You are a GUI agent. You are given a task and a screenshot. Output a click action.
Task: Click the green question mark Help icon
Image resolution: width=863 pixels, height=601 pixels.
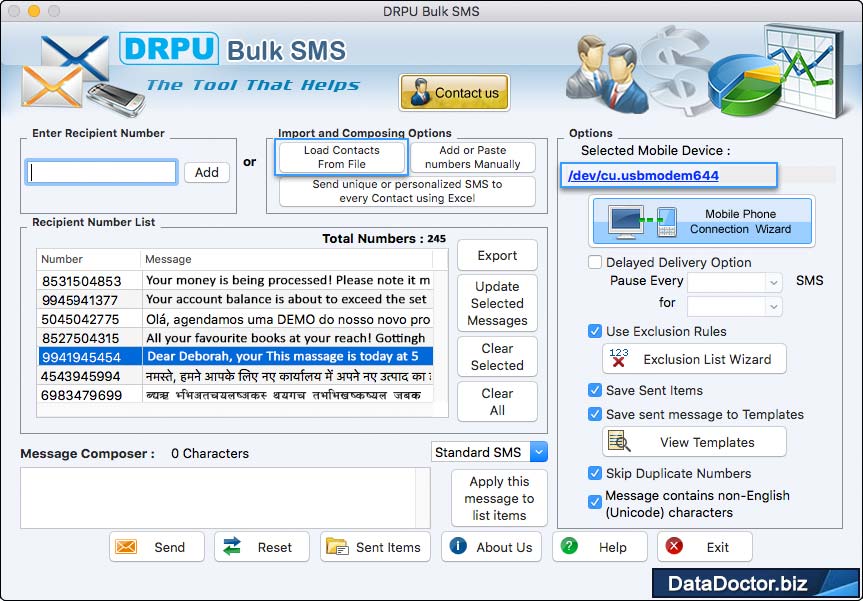point(569,545)
